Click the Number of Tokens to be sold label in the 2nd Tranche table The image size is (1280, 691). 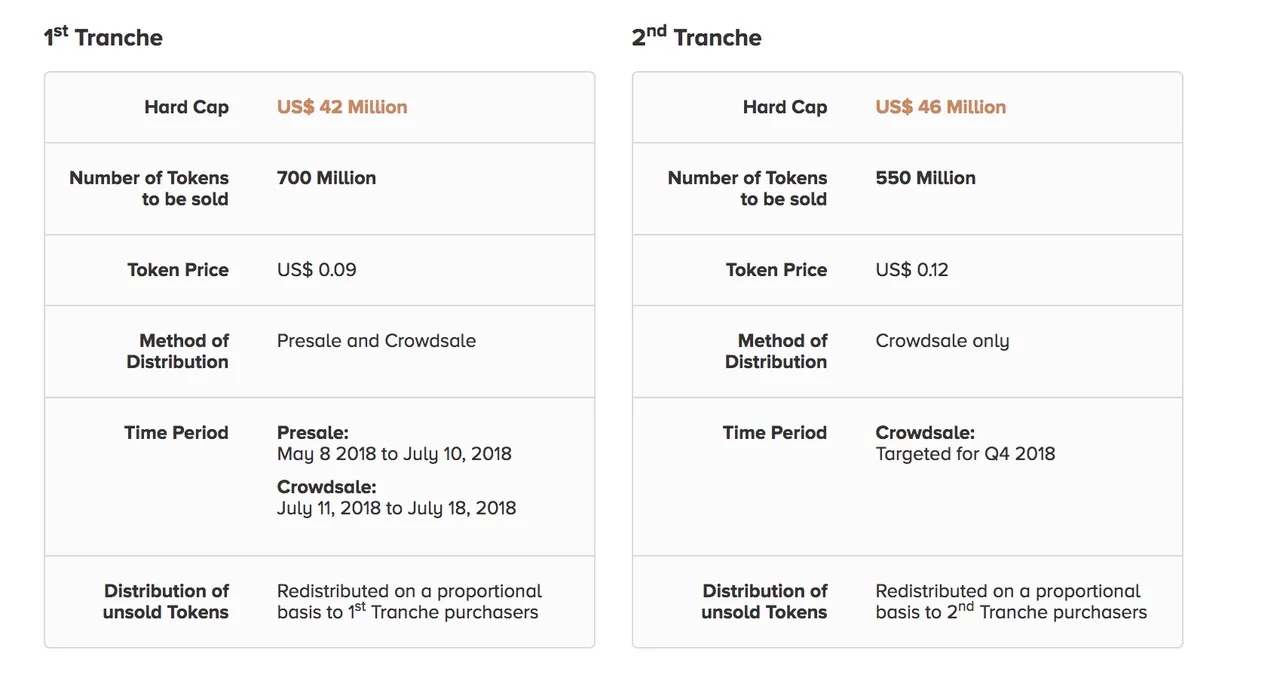748,188
